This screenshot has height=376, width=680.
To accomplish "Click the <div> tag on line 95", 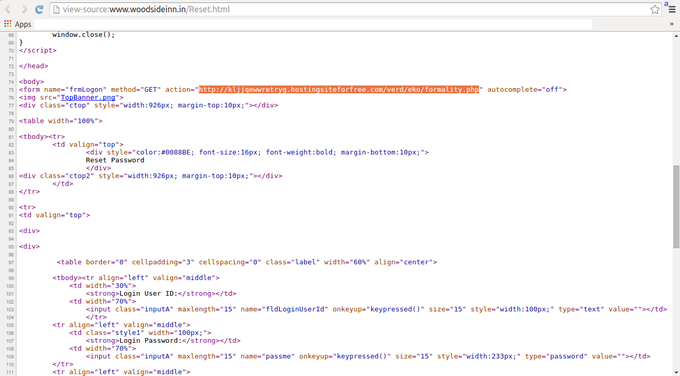I will [x=29, y=246].
